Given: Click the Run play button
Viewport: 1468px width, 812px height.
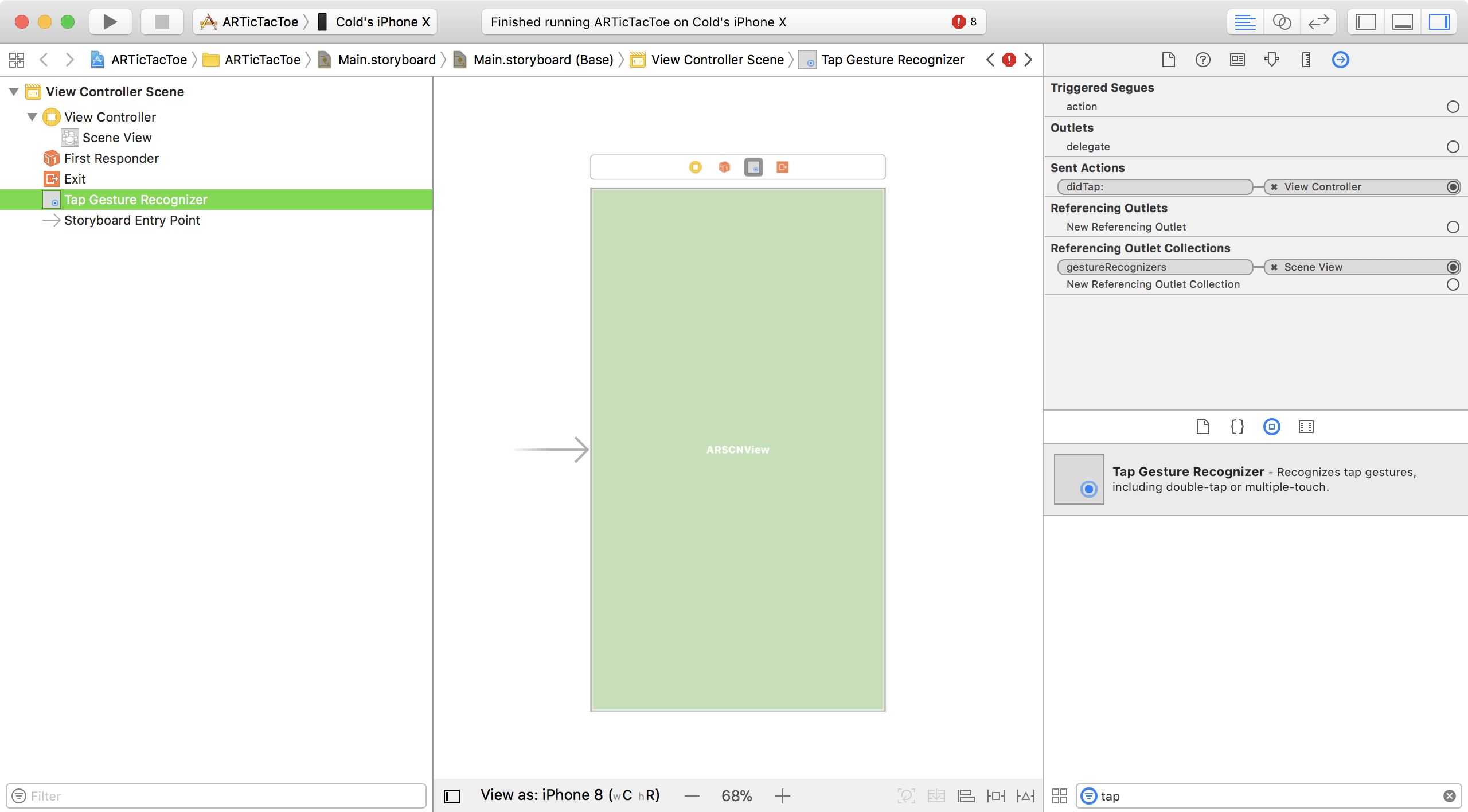Looking at the screenshot, I should point(110,22).
